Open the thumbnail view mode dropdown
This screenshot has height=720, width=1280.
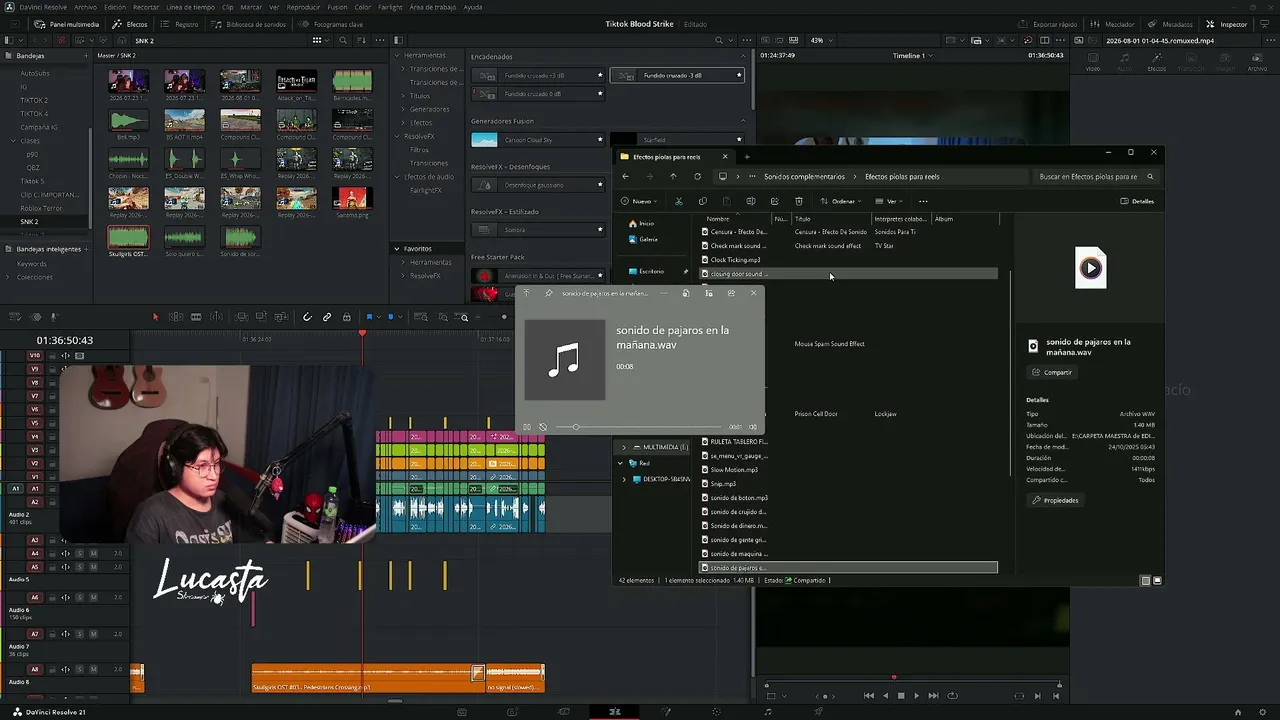(x=320, y=40)
